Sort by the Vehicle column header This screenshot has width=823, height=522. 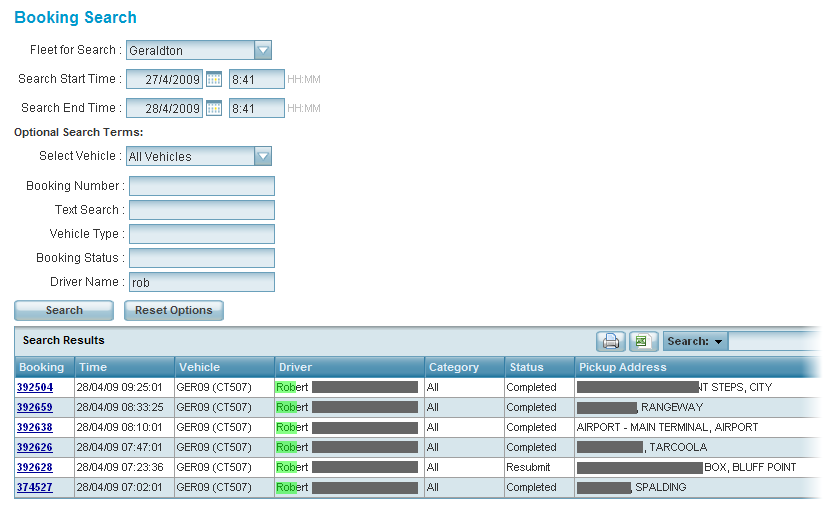(x=225, y=367)
